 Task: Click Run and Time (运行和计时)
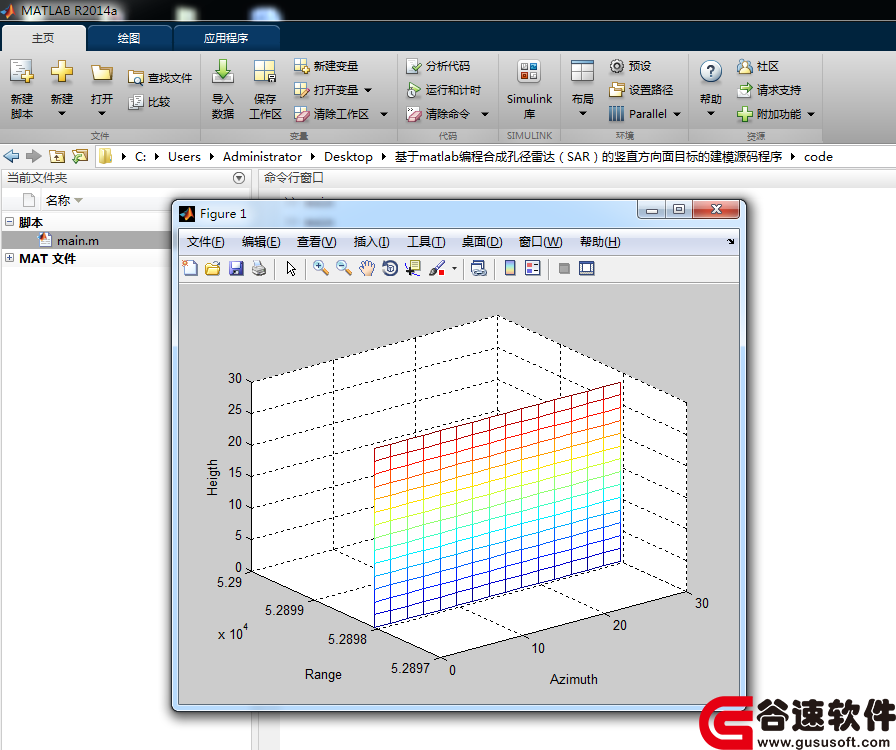[443, 90]
